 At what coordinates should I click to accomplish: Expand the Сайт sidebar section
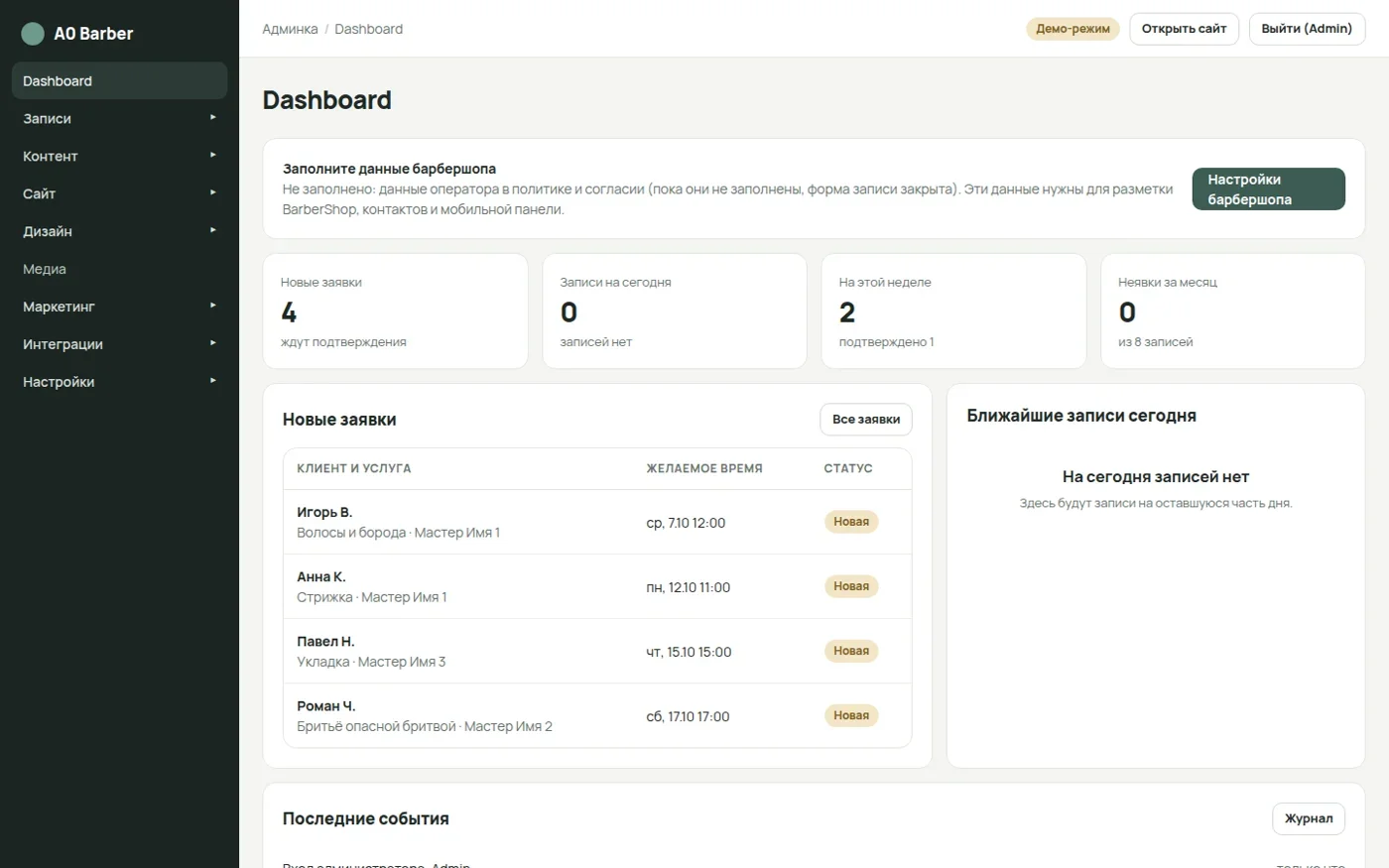tap(119, 194)
